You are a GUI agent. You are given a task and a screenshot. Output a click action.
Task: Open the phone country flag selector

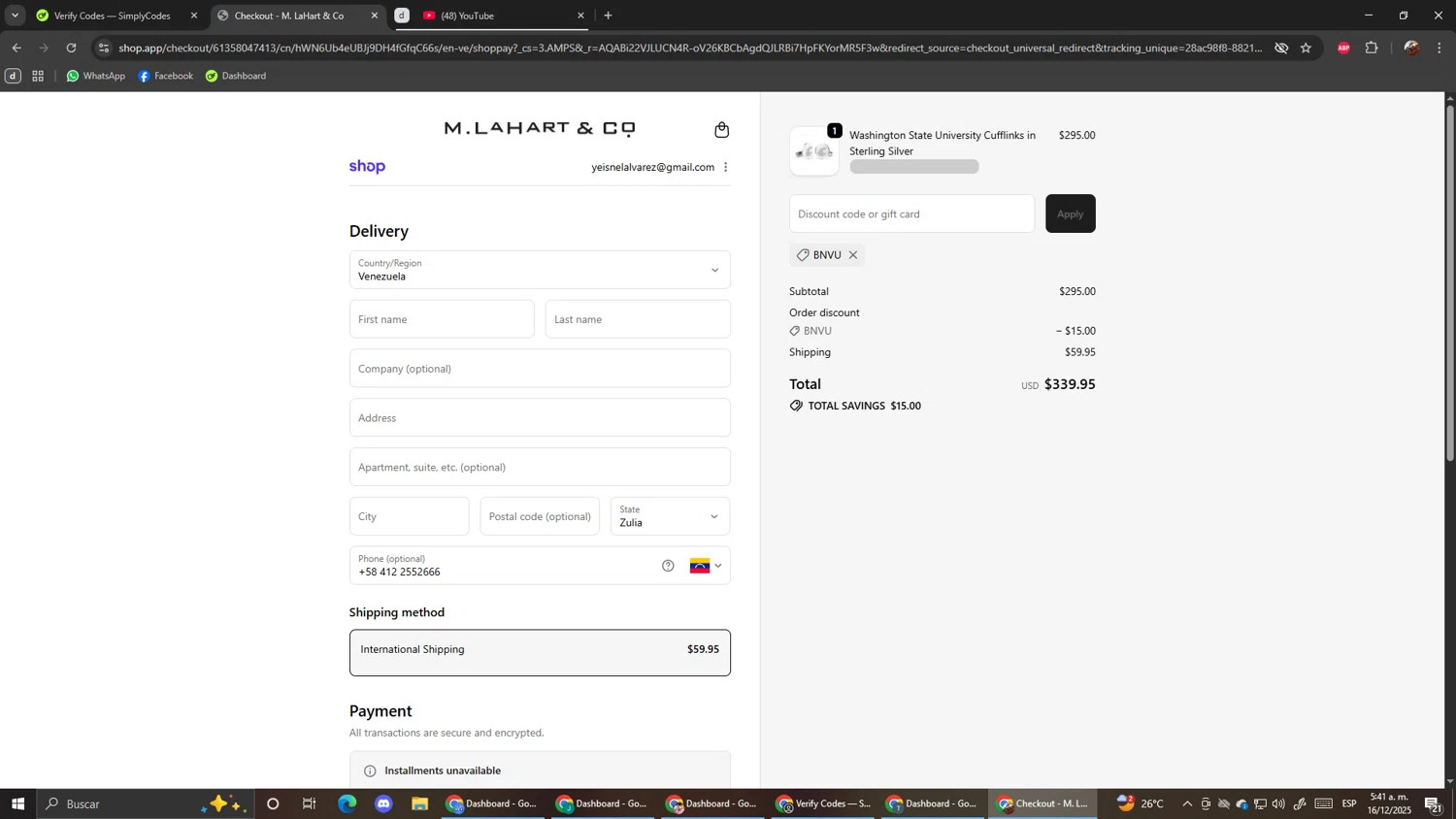coord(706,566)
